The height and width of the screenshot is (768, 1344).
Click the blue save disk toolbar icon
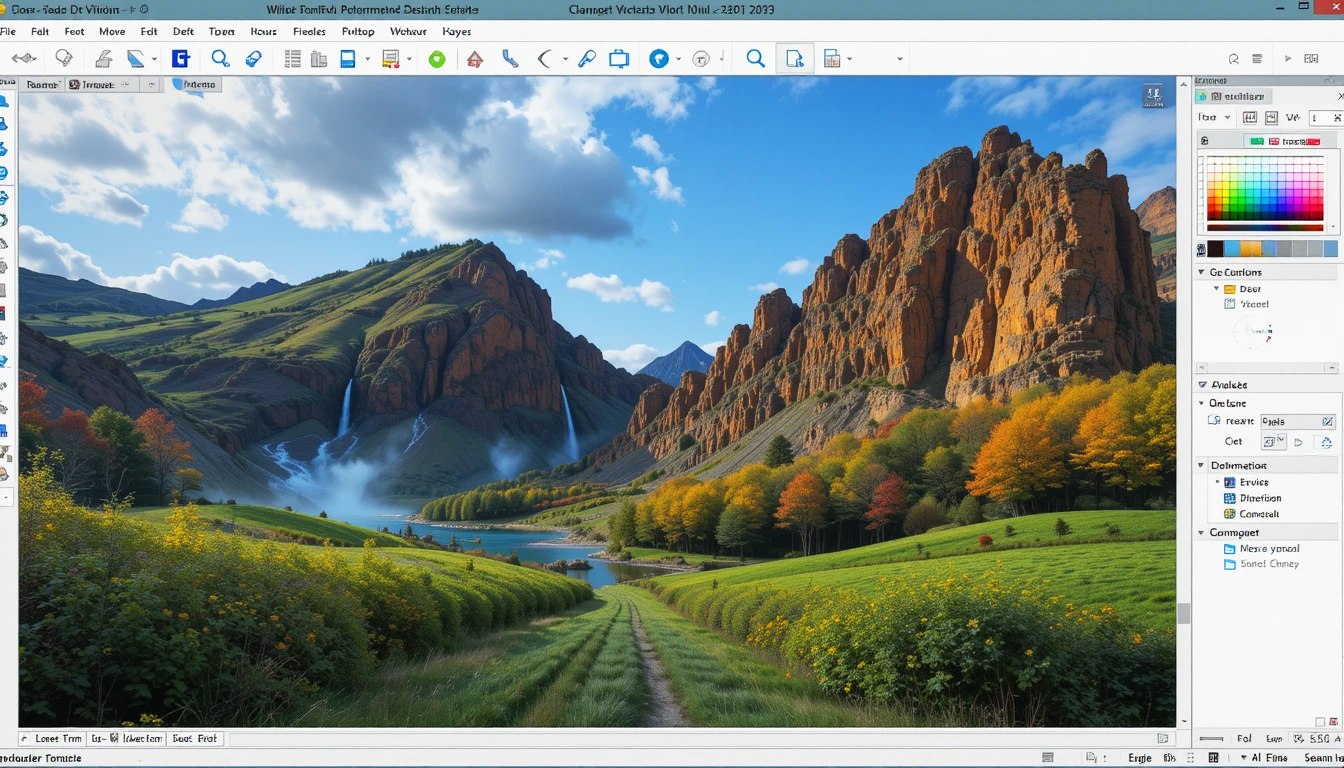click(x=348, y=59)
